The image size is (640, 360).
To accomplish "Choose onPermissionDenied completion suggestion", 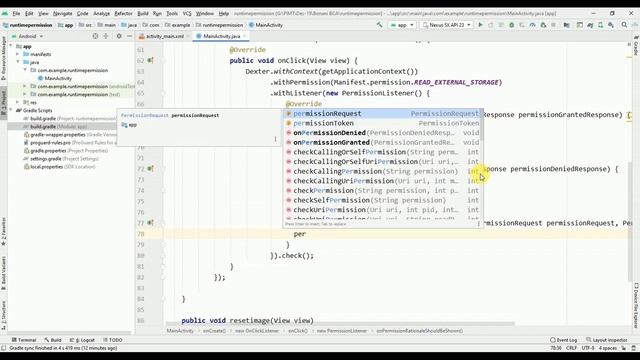I will pos(382,133).
